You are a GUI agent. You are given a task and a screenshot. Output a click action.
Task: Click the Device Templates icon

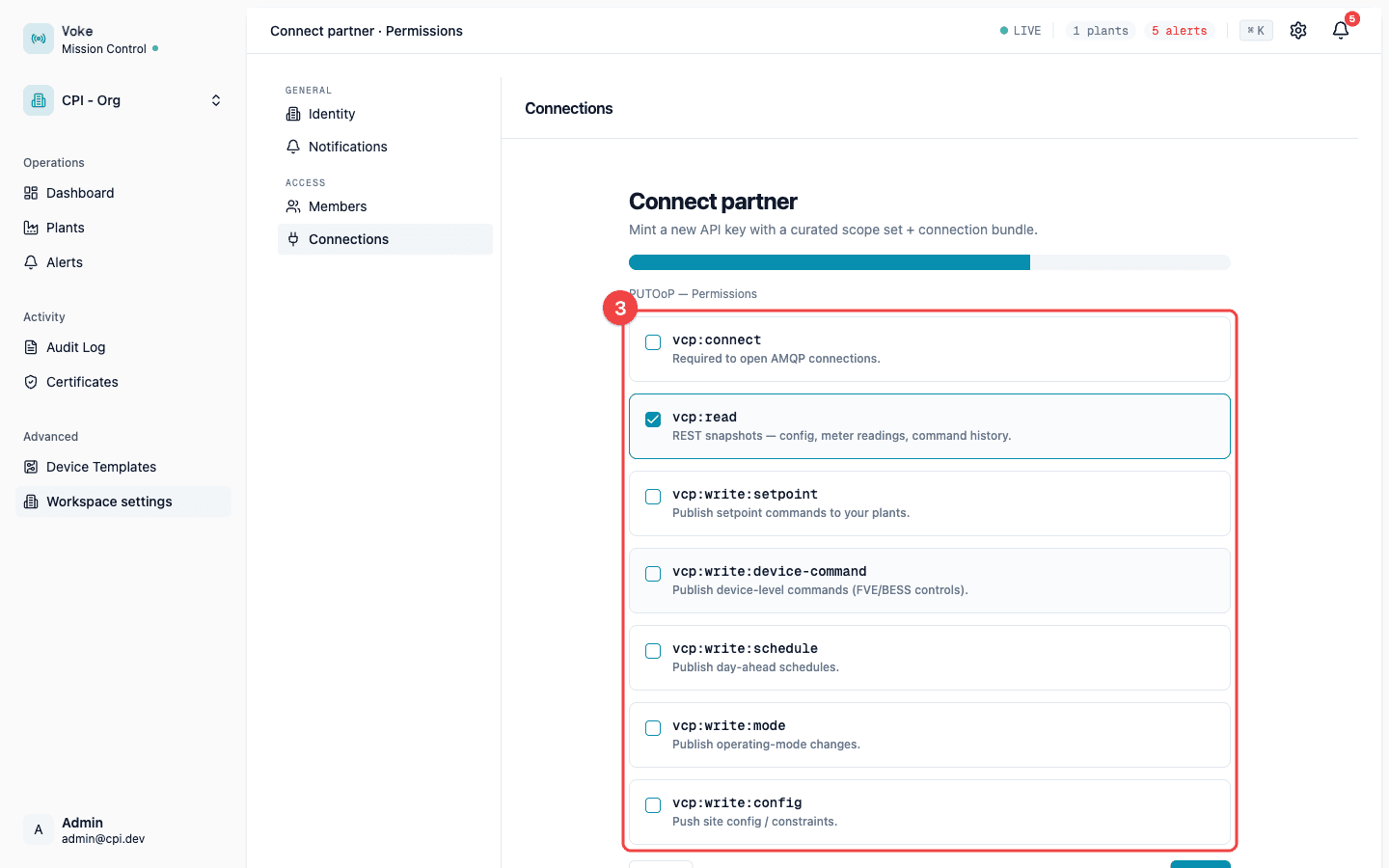tap(31, 467)
